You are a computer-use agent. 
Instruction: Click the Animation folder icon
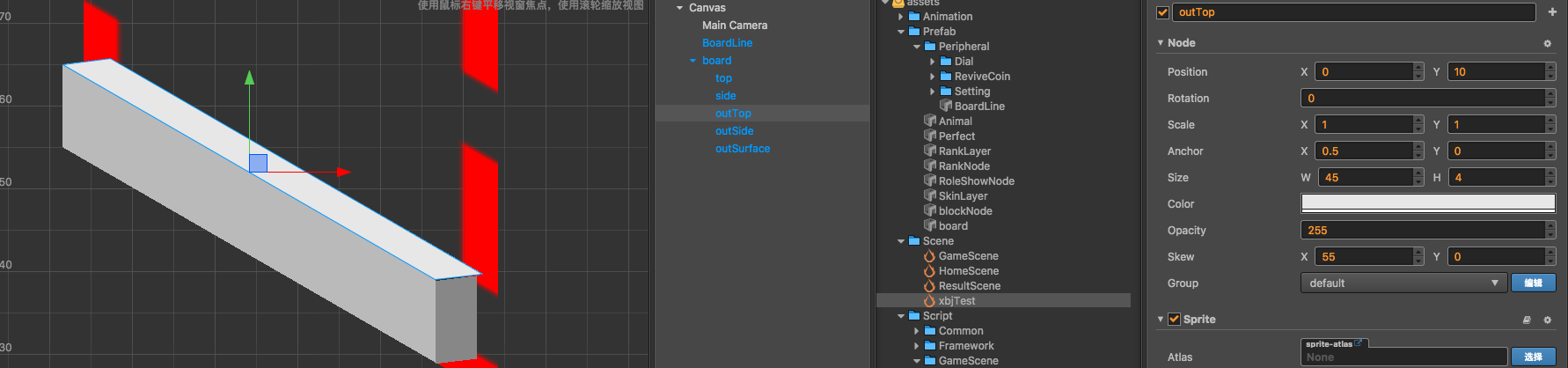pyautogui.click(x=914, y=17)
